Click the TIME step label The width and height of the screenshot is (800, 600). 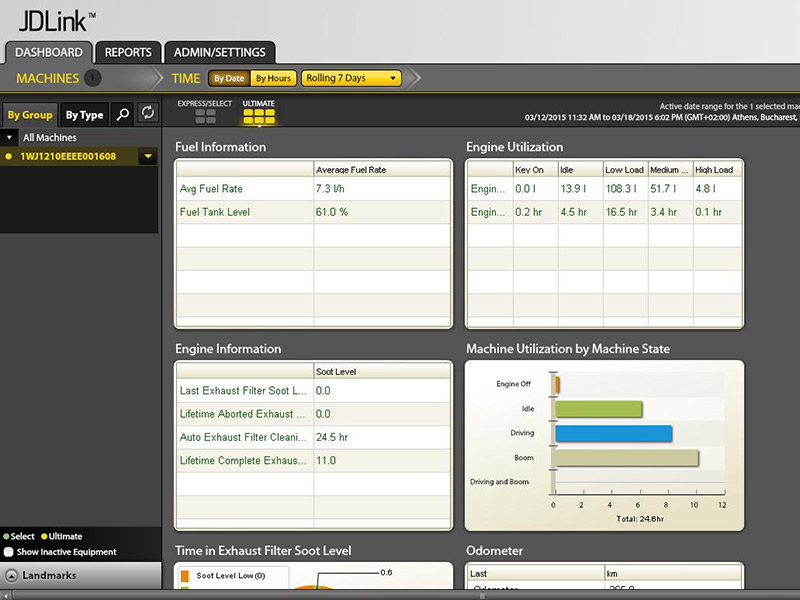pos(186,79)
